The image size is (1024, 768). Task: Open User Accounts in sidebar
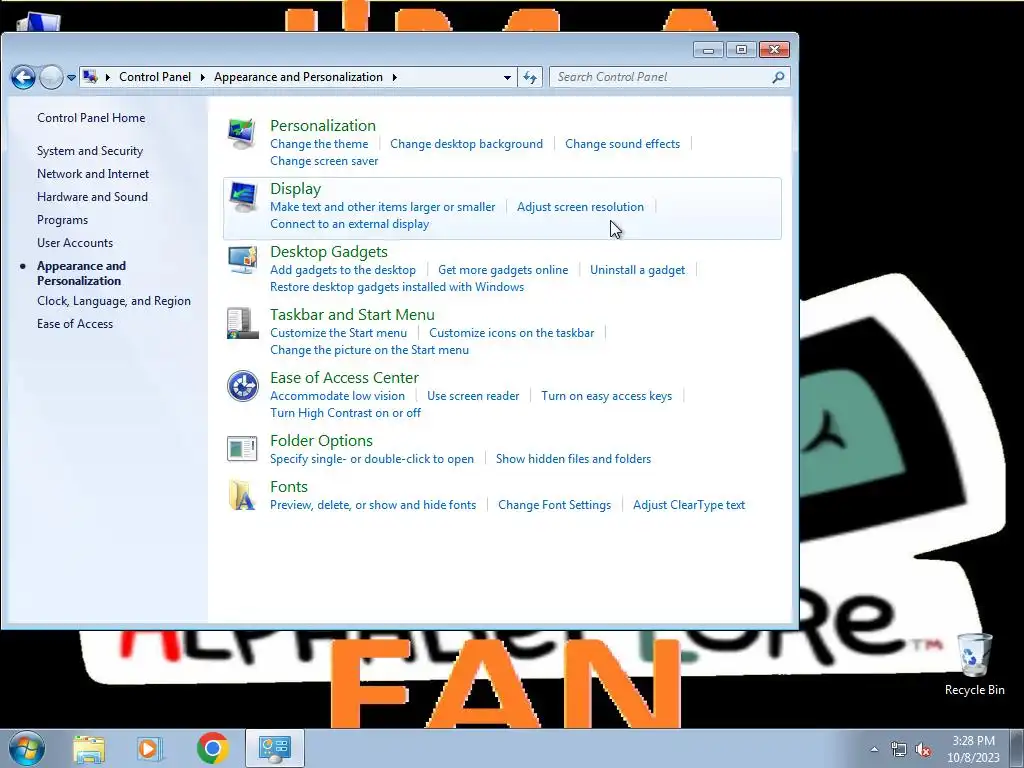(x=75, y=243)
